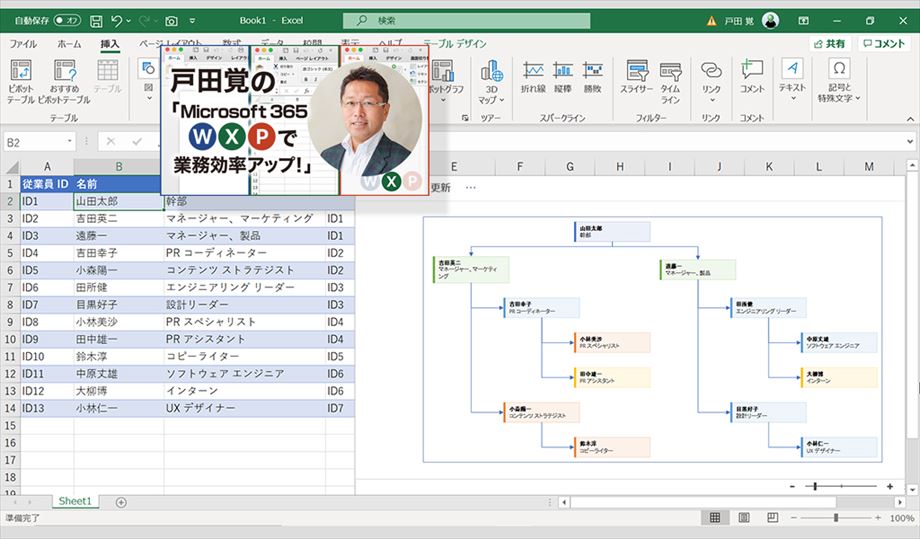Click the Select All corner triangle

12,167
